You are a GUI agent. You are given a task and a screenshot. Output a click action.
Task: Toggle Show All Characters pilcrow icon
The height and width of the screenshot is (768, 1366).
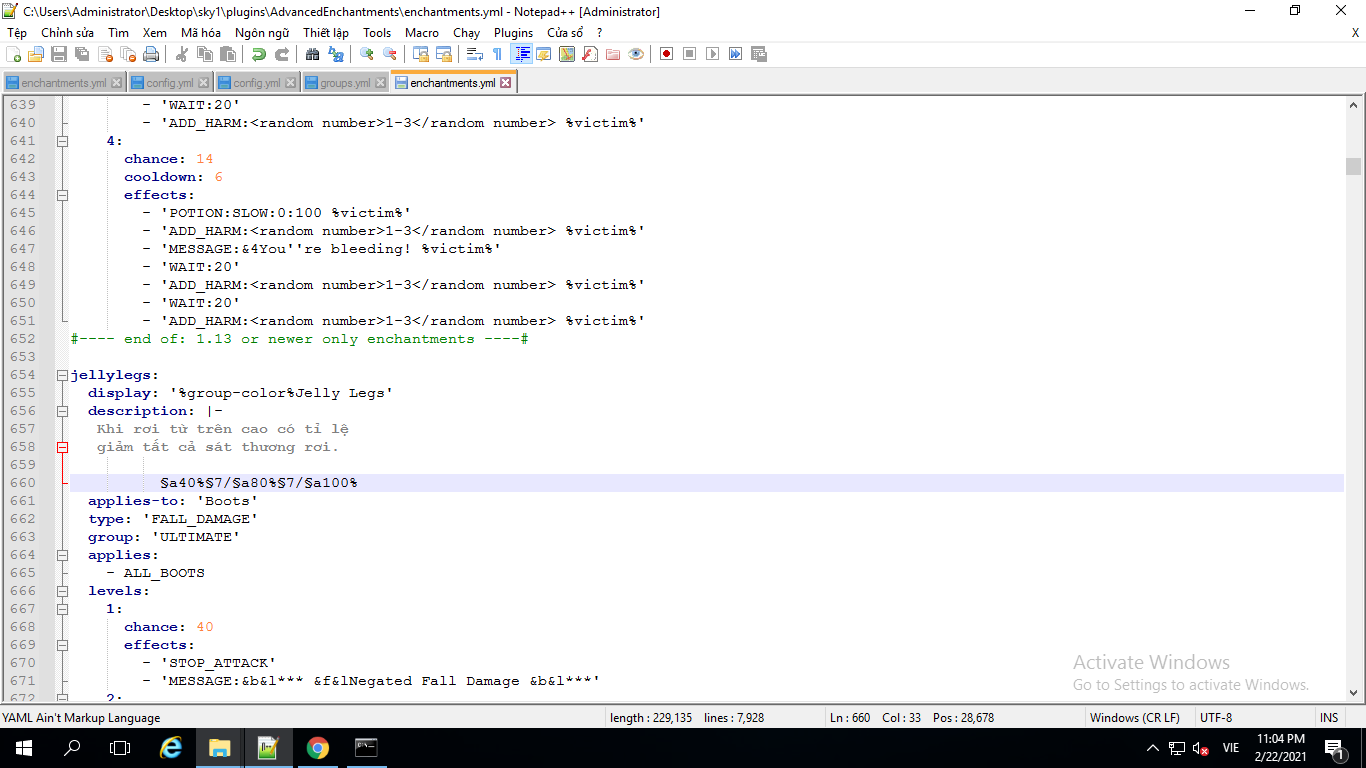497,54
